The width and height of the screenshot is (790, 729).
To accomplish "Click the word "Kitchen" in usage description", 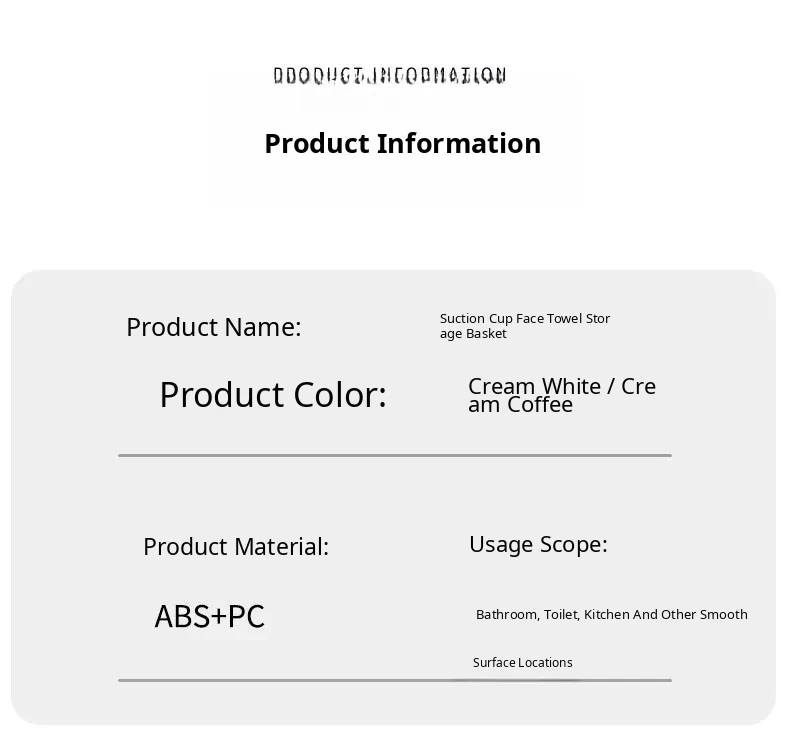I will coord(607,615).
